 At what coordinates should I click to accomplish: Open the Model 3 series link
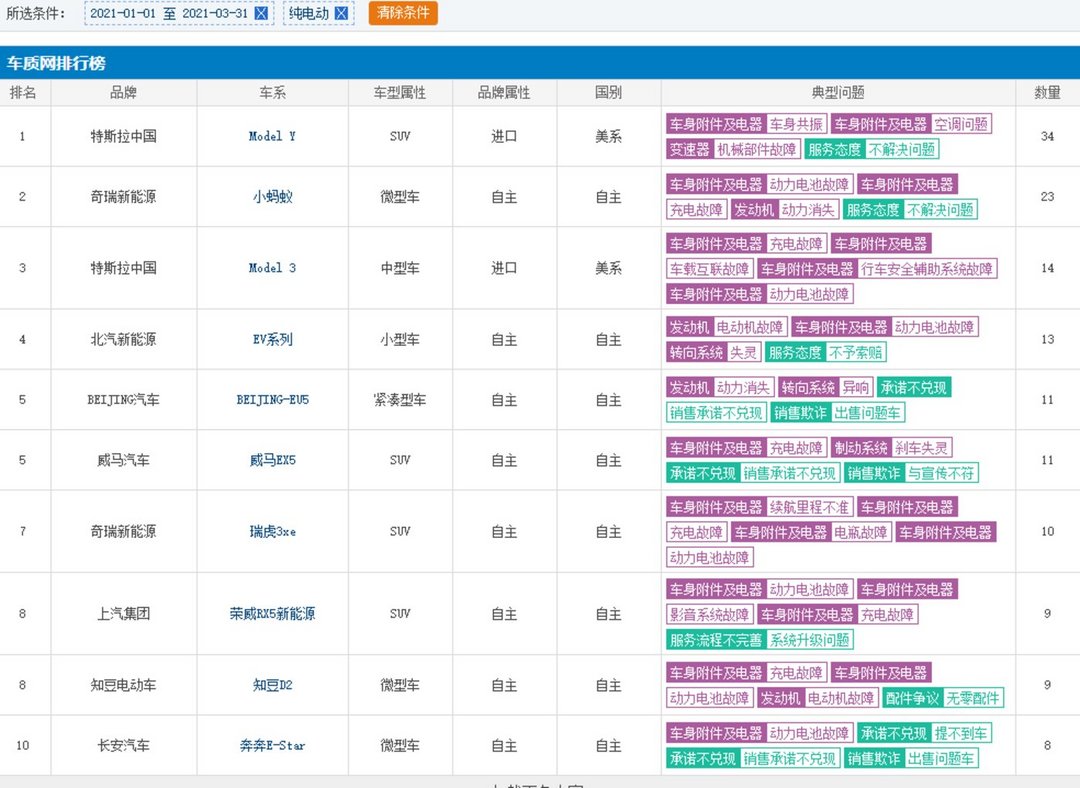(272, 268)
